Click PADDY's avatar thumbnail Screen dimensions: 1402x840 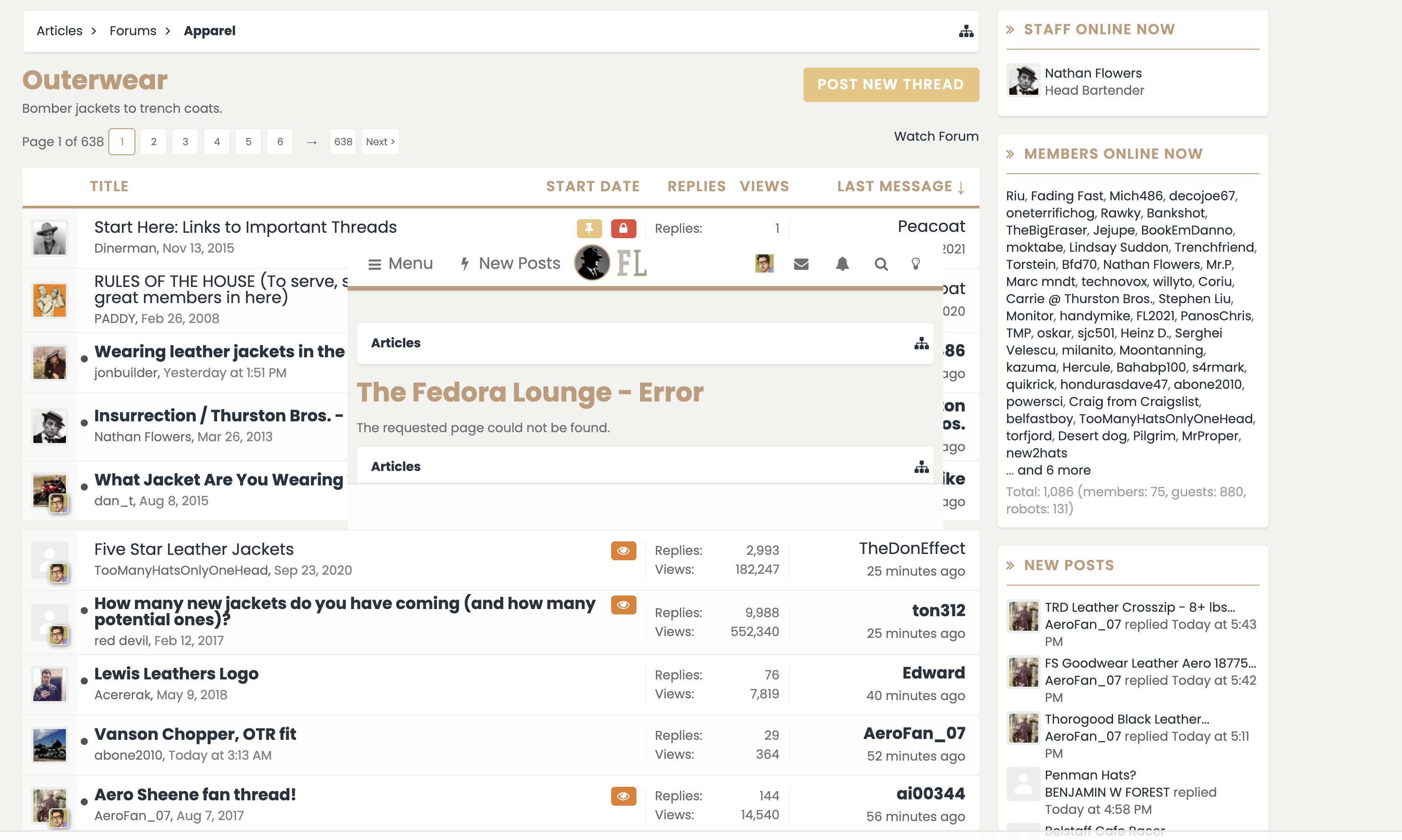49,300
